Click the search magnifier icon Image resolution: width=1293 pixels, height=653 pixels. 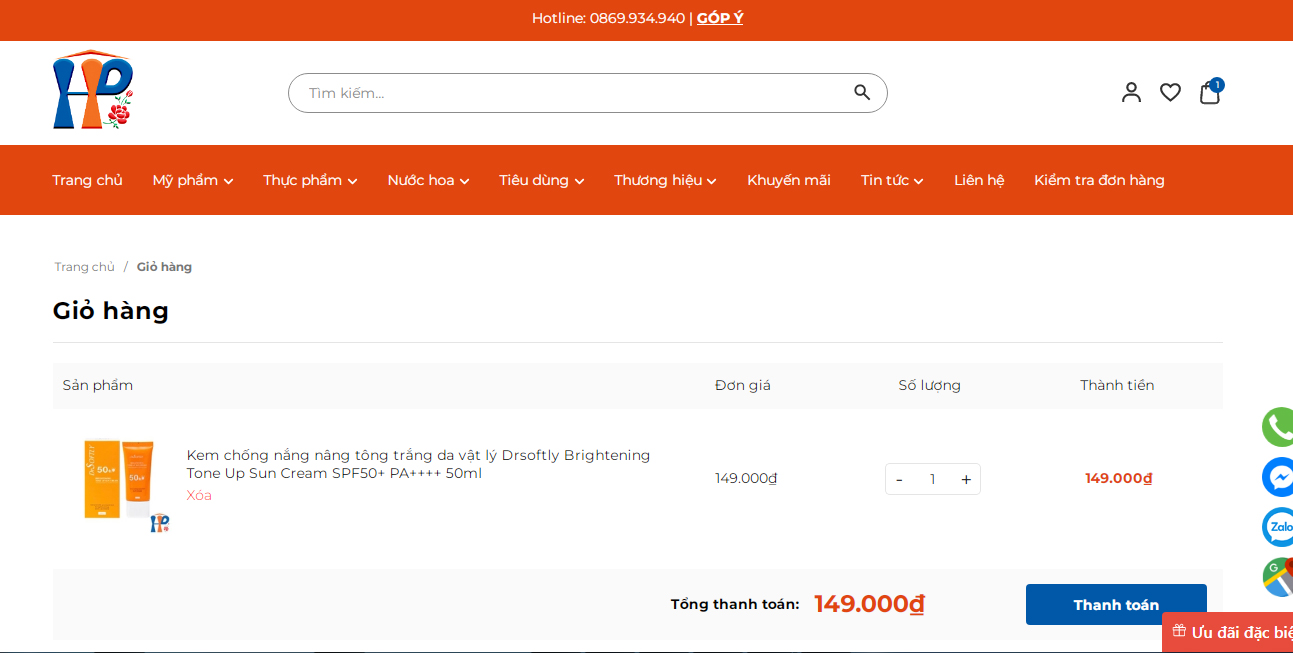[x=862, y=92]
